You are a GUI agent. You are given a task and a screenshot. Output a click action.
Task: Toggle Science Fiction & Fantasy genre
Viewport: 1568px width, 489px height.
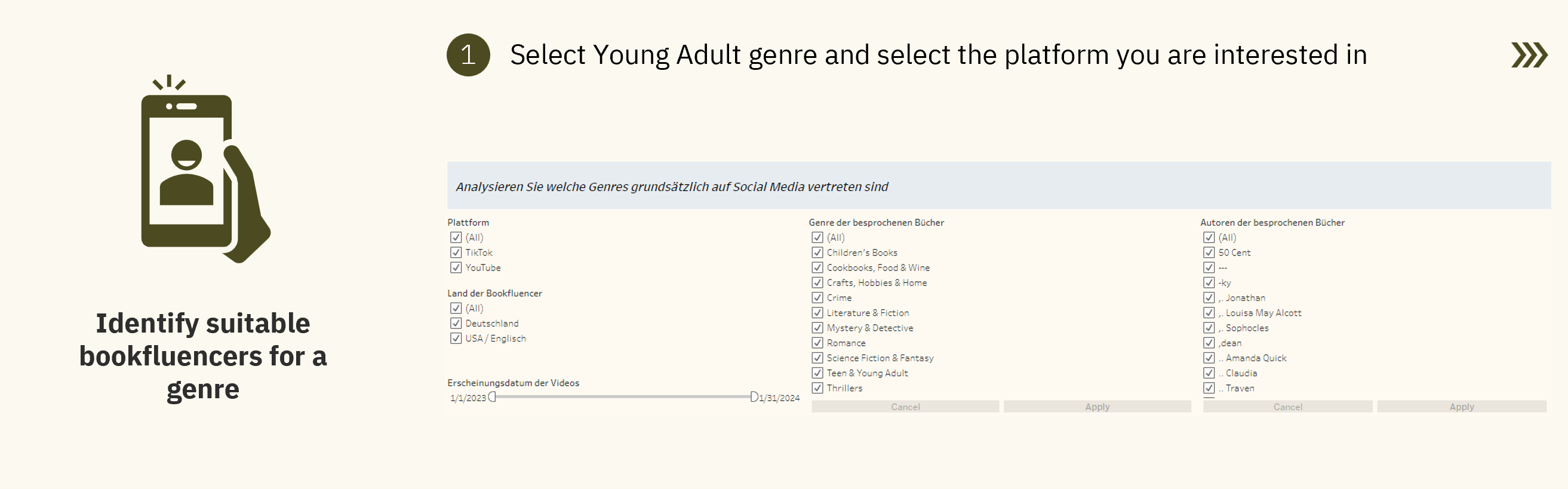tap(817, 358)
